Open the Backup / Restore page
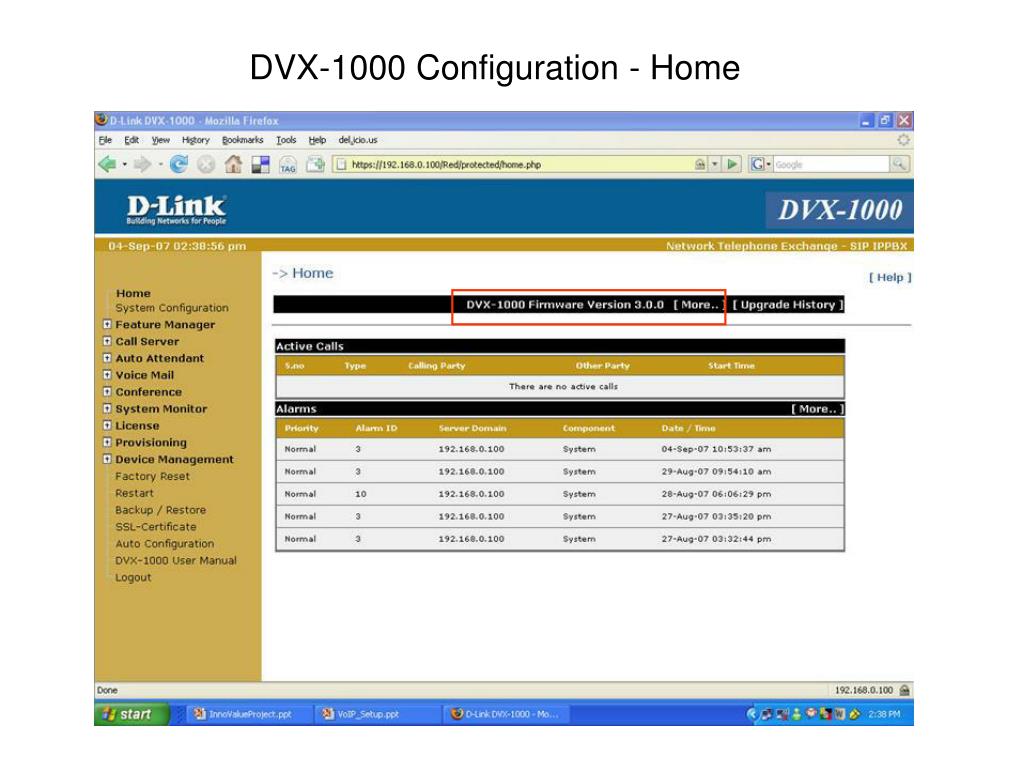Viewport: 1024px width, 768px height. click(x=161, y=510)
